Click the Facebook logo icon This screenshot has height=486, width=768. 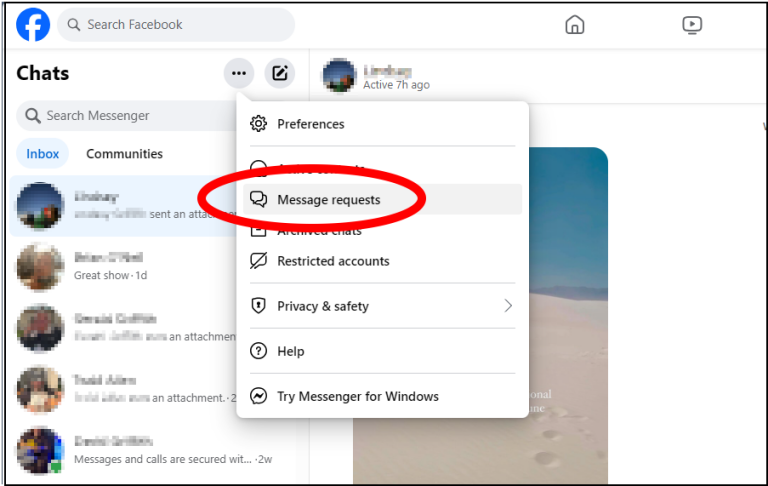33,25
